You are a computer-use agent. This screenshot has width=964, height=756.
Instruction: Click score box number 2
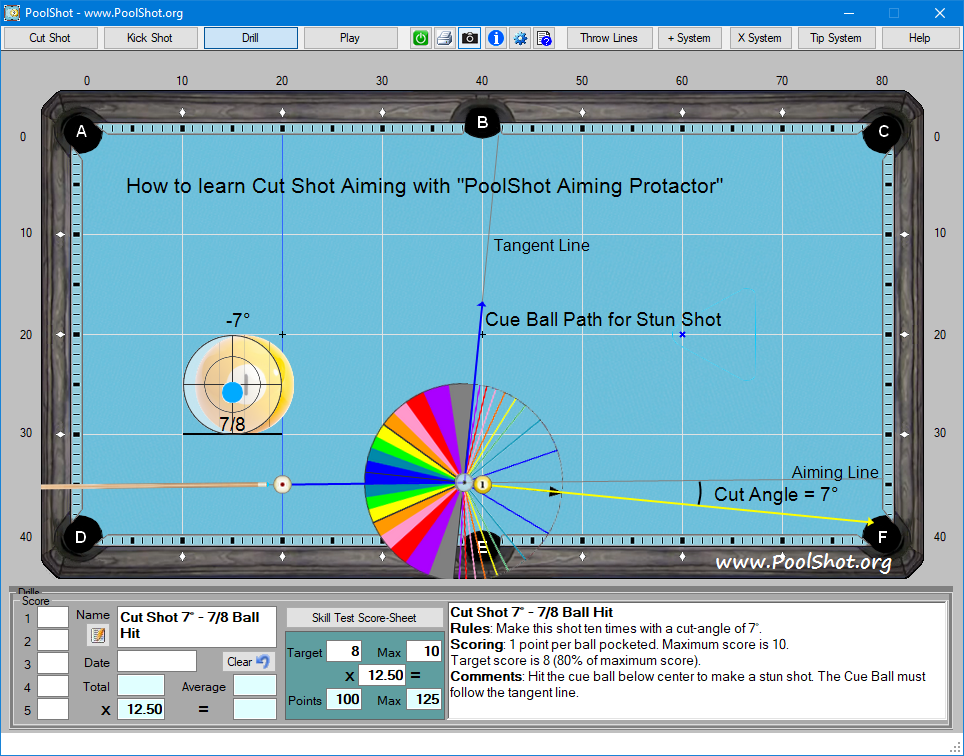pos(53,640)
